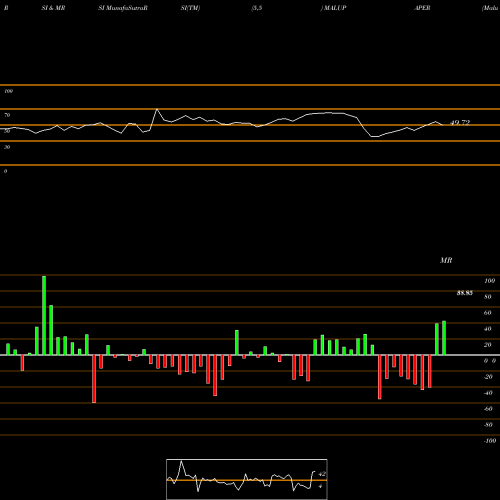The image size is (500, 500).
Task: Open the mini overview chart at the bottom
Action: [247, 479]
